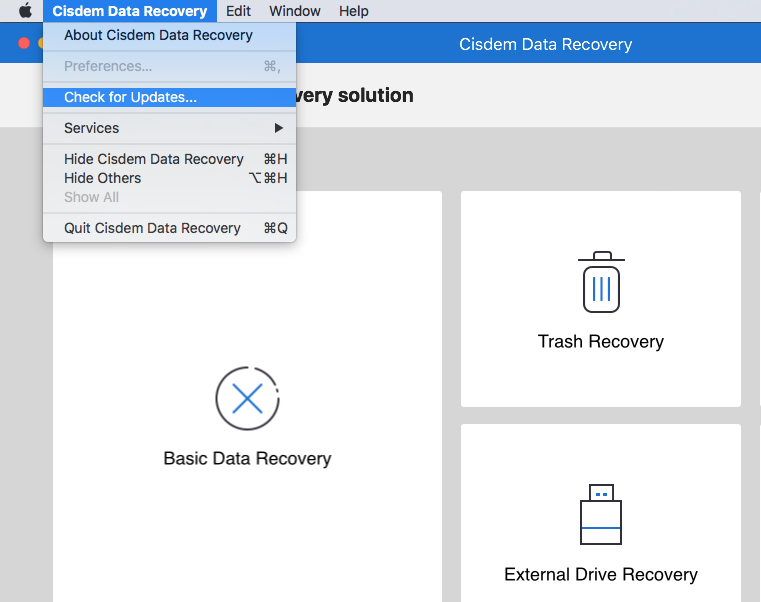The width and height of the screenshot is (761, 602).
Task: Select External Drive Recovery label
Action: (x=601, y=574)
